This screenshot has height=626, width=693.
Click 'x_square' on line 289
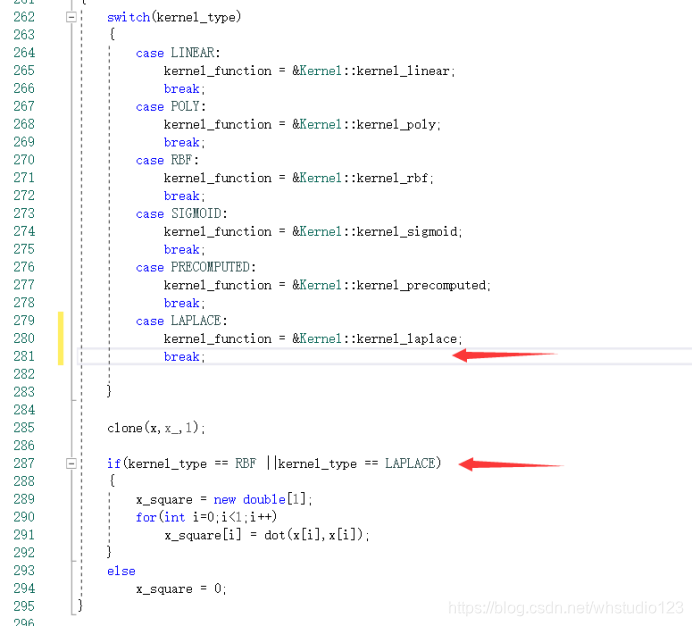164,500
